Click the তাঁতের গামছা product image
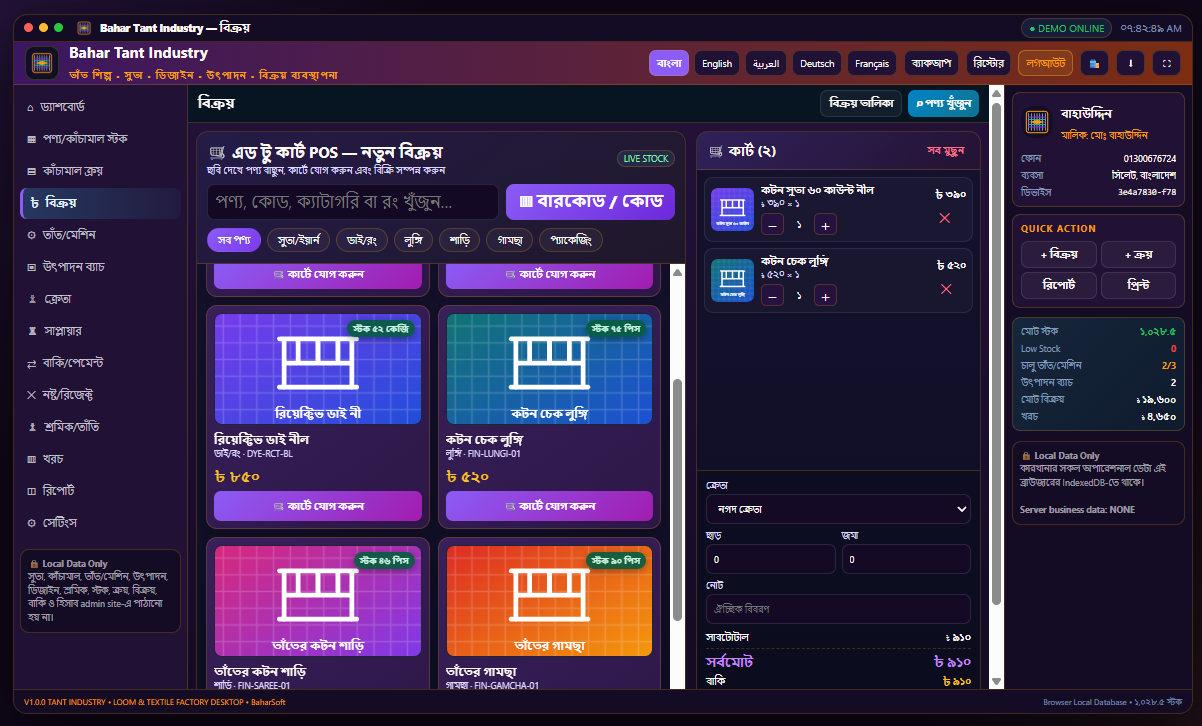This screenshot has height=726, width=1202. [x=549, y=600]
